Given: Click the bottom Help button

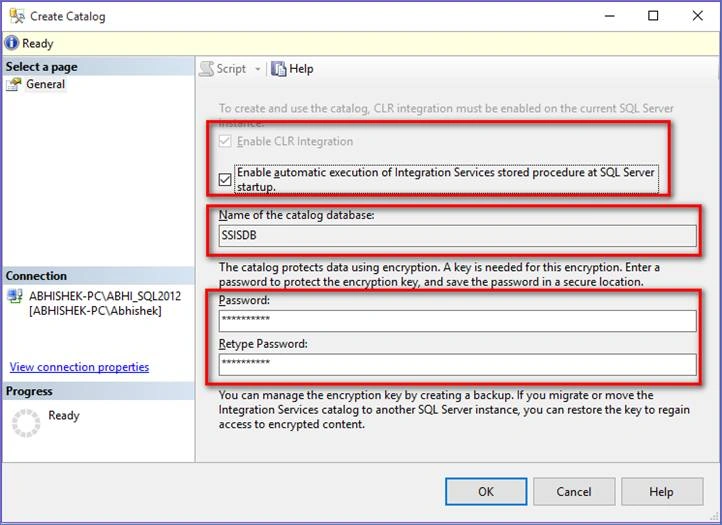Looking at the screenshot, I should pyautogui.click(x=662, y=491).
